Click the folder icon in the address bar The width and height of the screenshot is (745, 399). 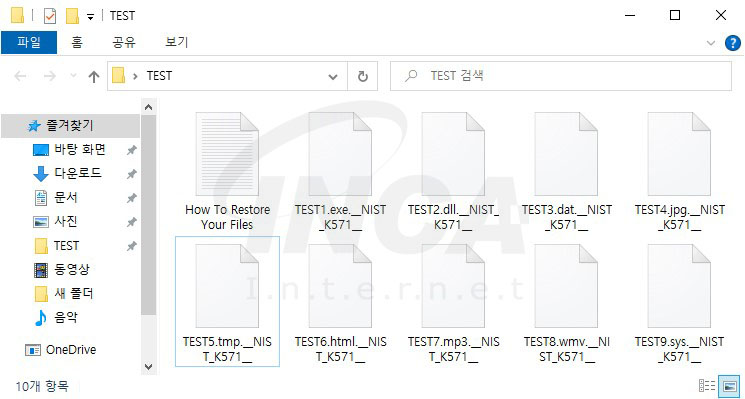[118, 76]
